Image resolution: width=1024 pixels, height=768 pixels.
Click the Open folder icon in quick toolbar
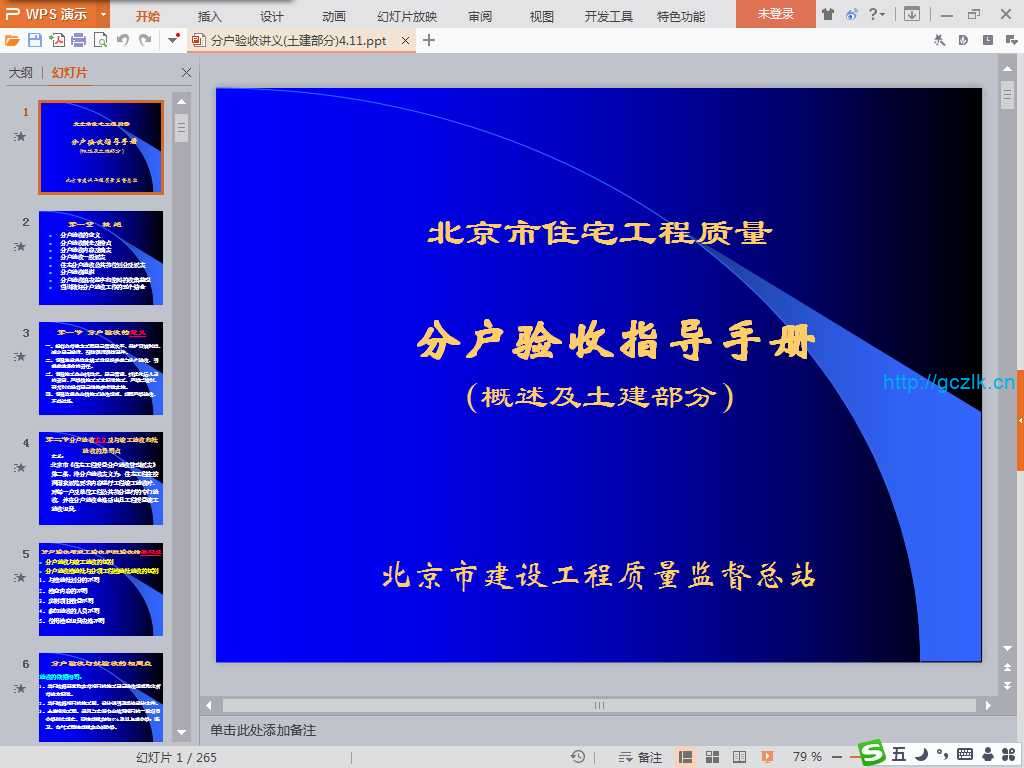tap(12, 40)
